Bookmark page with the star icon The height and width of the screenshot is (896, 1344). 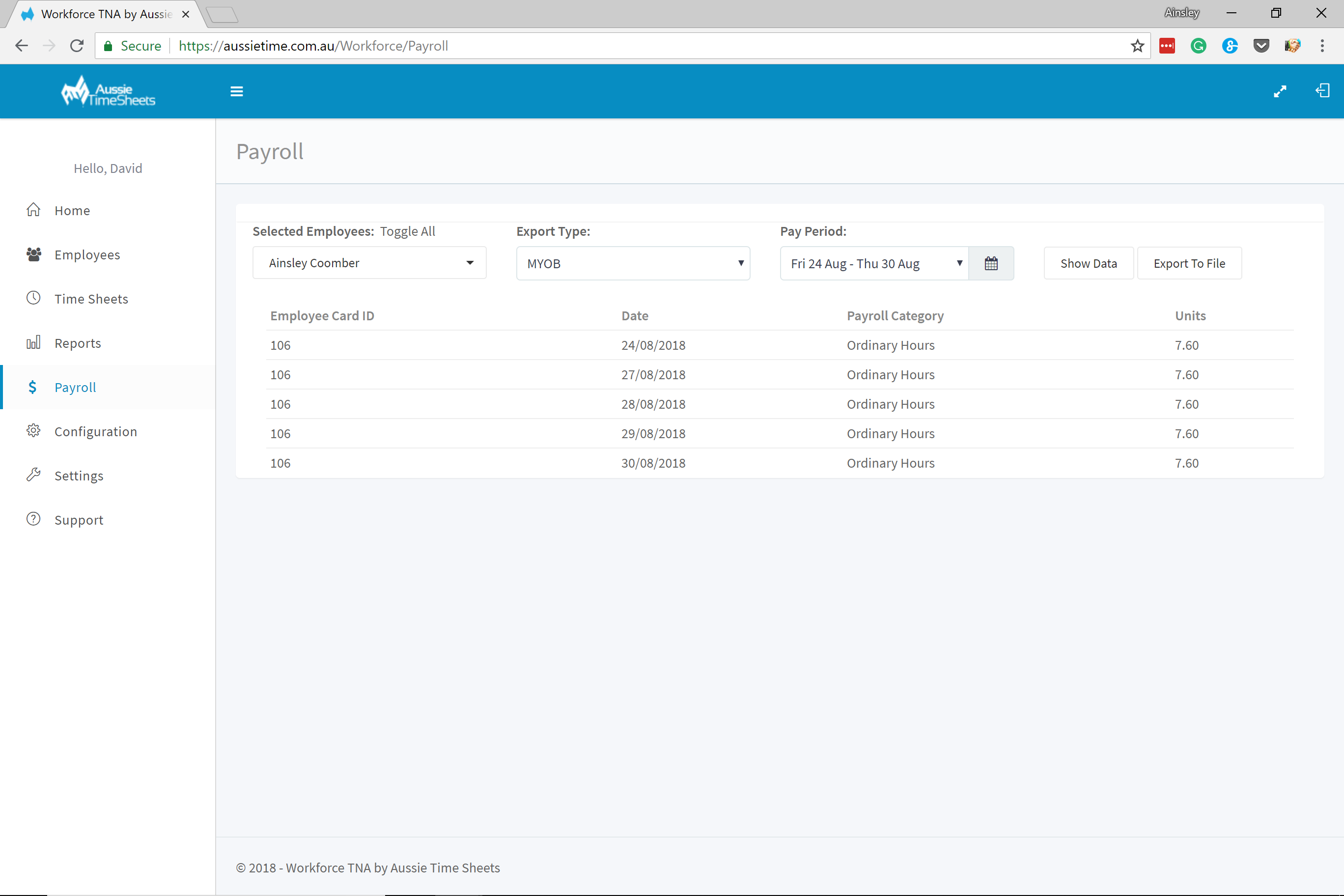pyautogui.click(x=1137, y=46)
